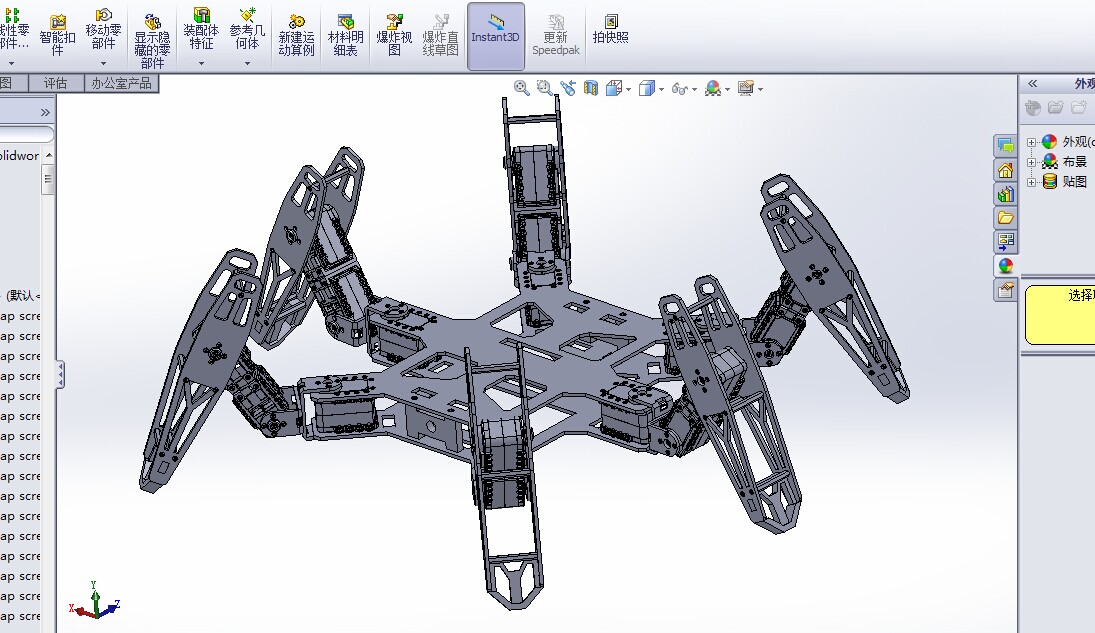
Task: Open the File Explorer folder tab
Action: point(1006,218)
